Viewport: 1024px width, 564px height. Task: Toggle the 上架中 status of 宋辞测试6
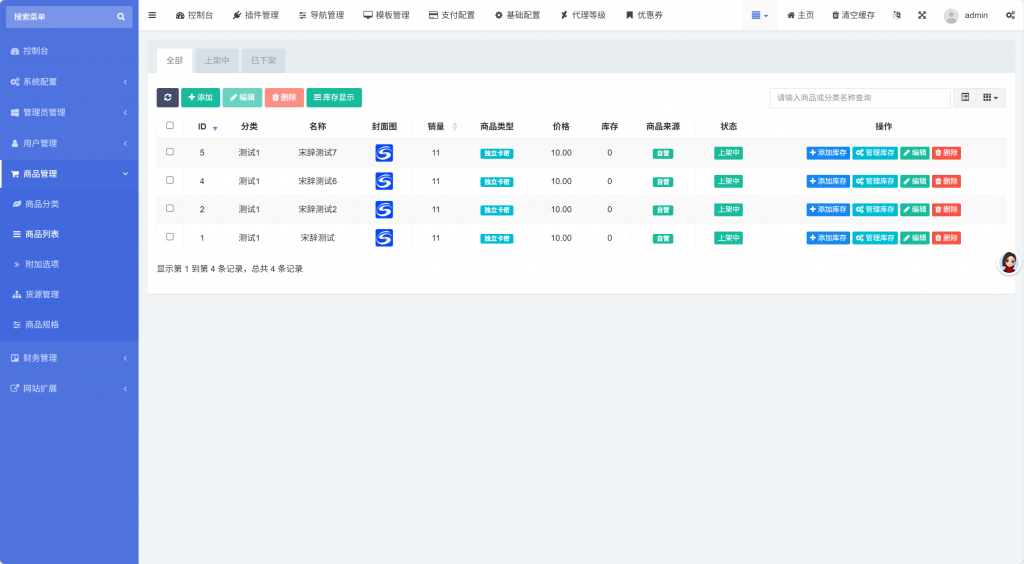tap(728, 181)
